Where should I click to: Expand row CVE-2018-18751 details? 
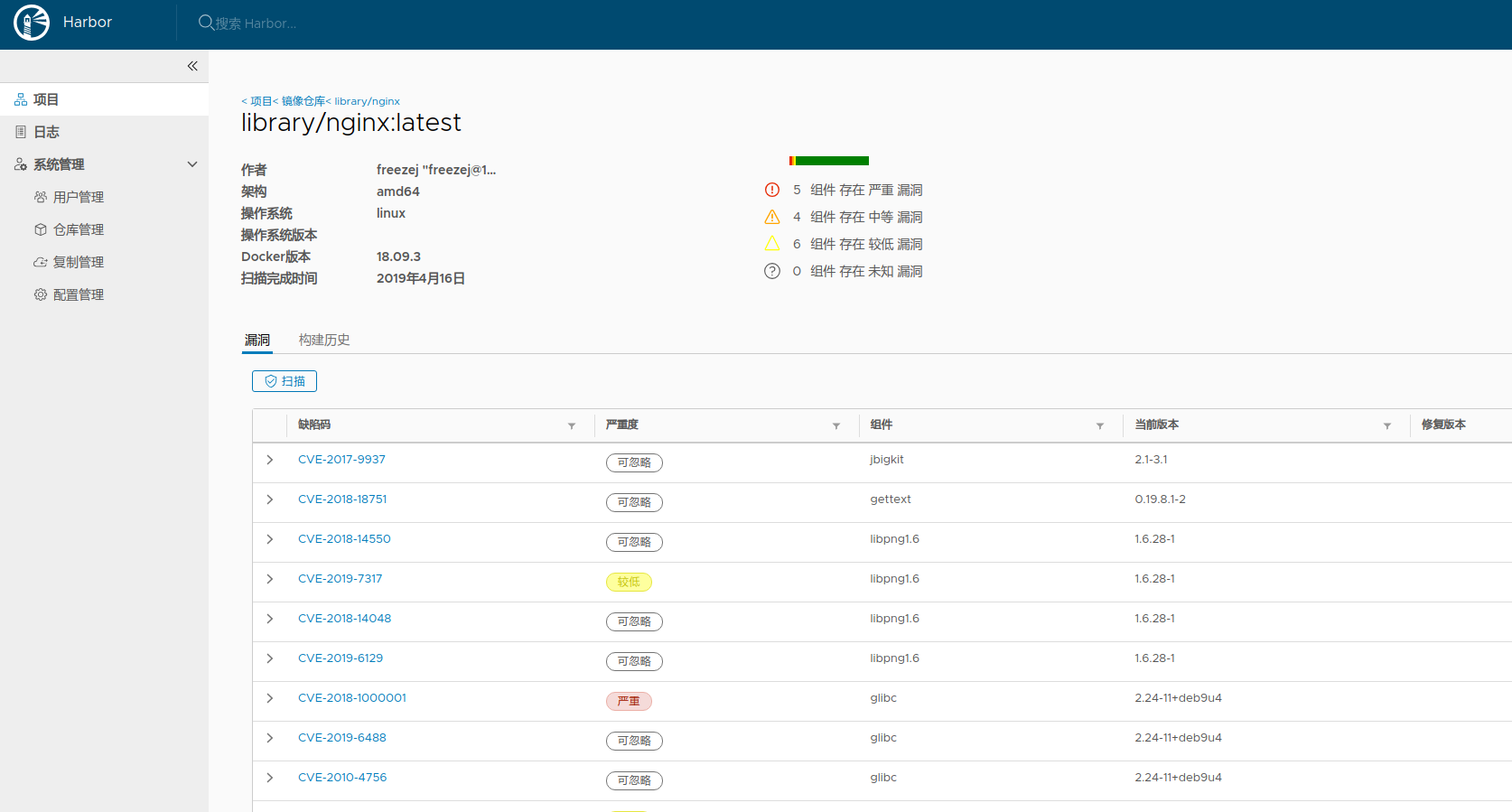270,499
